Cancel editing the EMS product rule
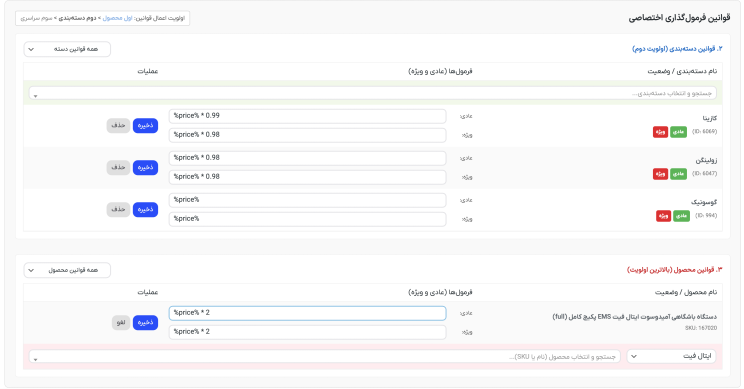Screen dimensions: 744x389 (121, 323)
